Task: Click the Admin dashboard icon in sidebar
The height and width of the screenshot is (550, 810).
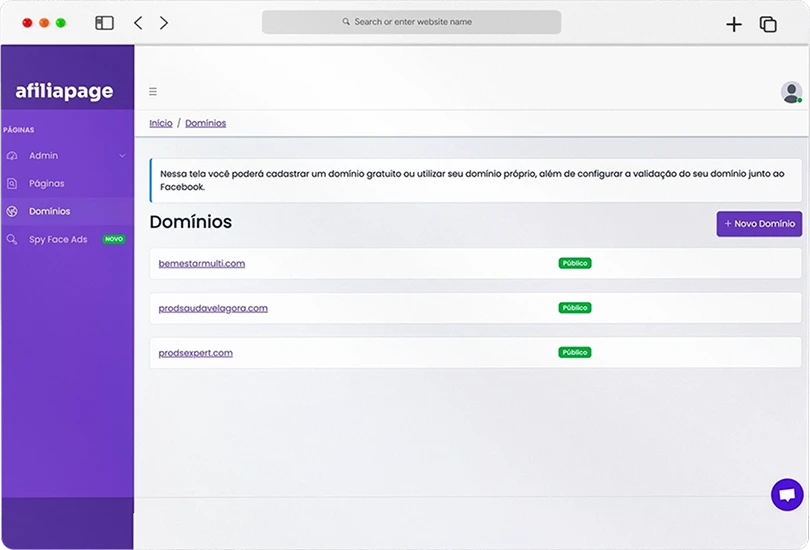Action: pyautogui.click(x=12, y=156)
